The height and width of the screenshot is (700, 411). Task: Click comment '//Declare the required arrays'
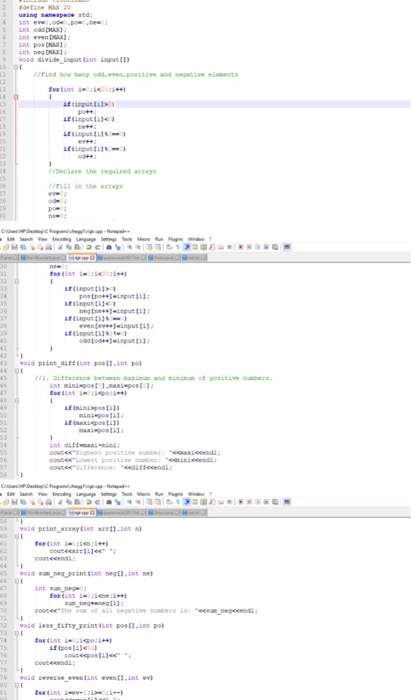pyautogui.click(x=103, y=171)
